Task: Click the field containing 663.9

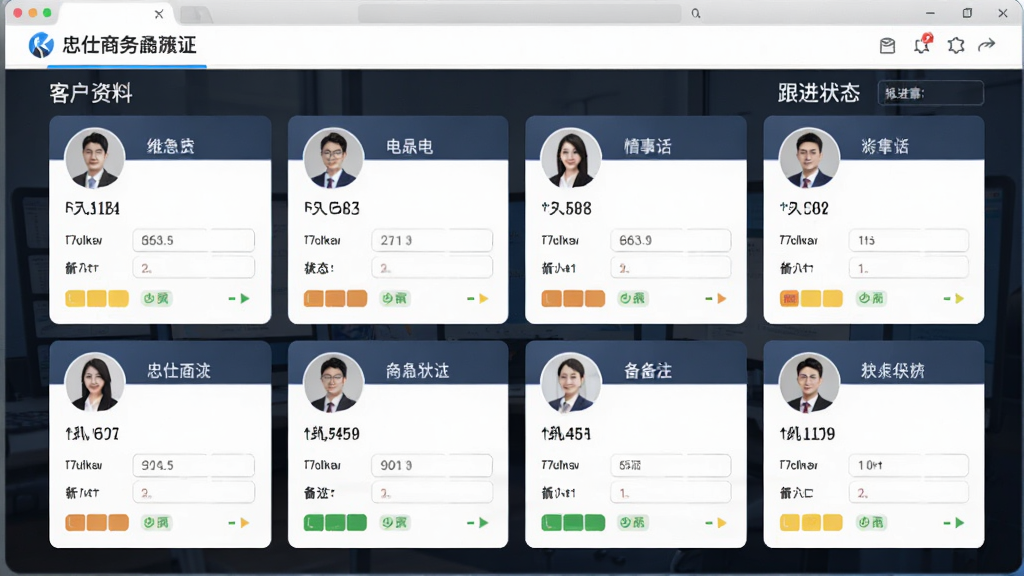Action: (671, 240)
